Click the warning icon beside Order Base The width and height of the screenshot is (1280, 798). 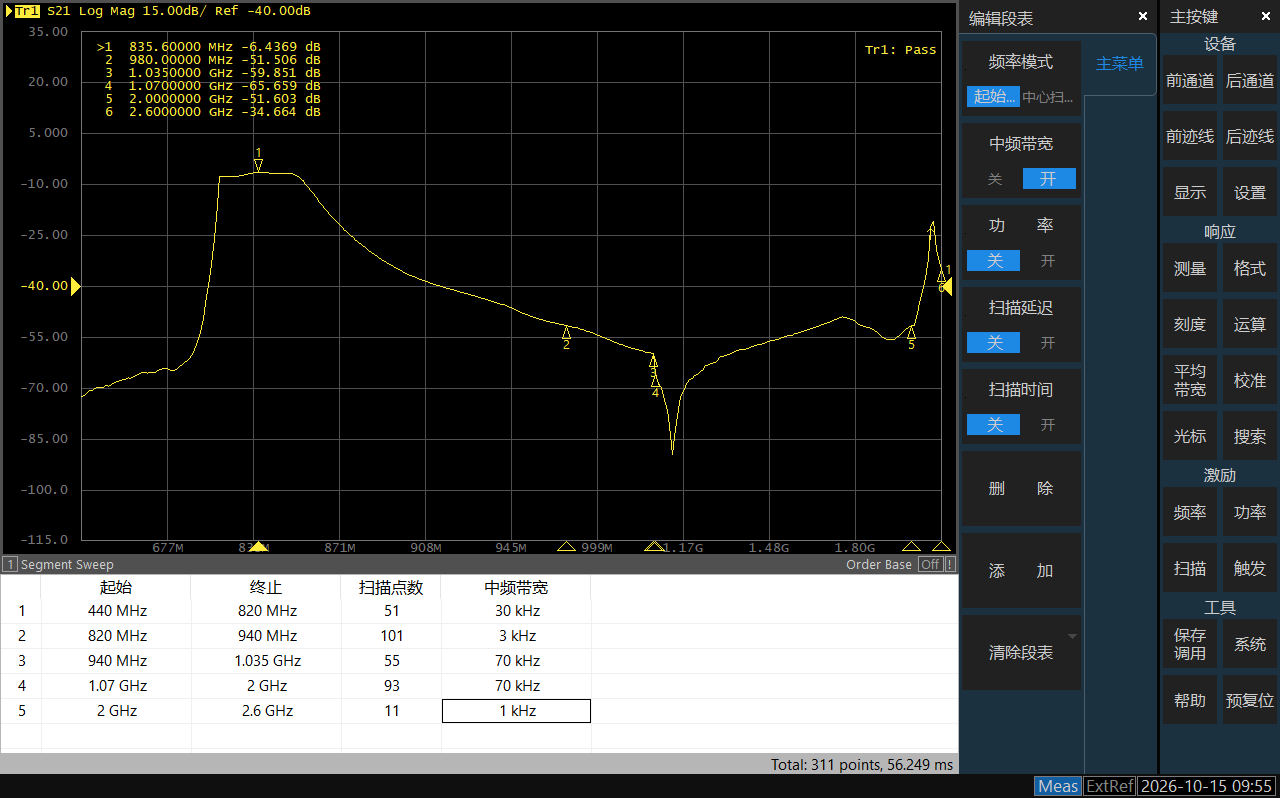(950, 565)
